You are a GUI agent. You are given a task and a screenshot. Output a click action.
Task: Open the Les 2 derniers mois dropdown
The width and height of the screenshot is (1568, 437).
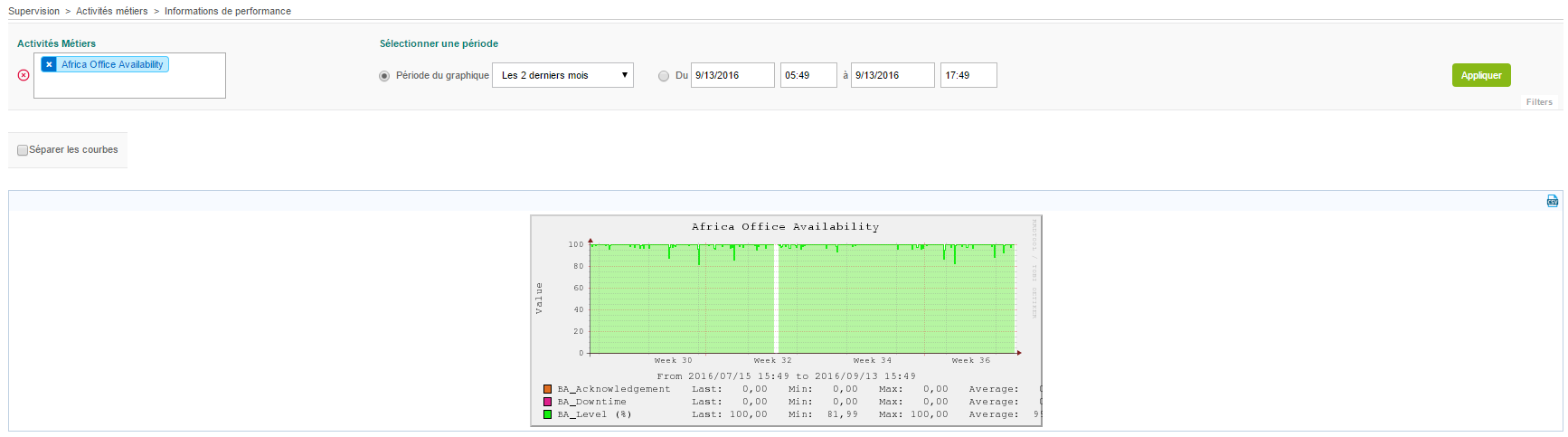pyautogui.click(x=562, y=75)
